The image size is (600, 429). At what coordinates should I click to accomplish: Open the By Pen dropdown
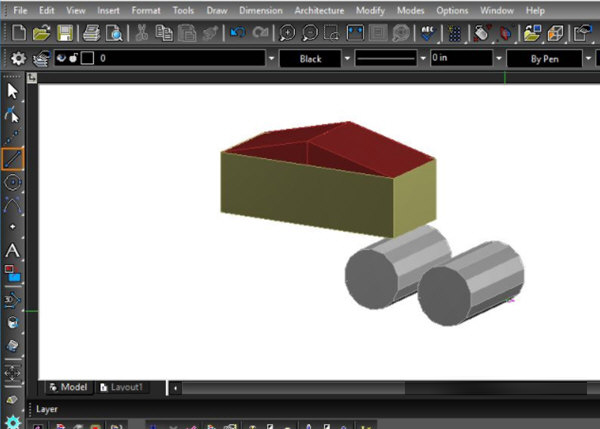(552, 59)
